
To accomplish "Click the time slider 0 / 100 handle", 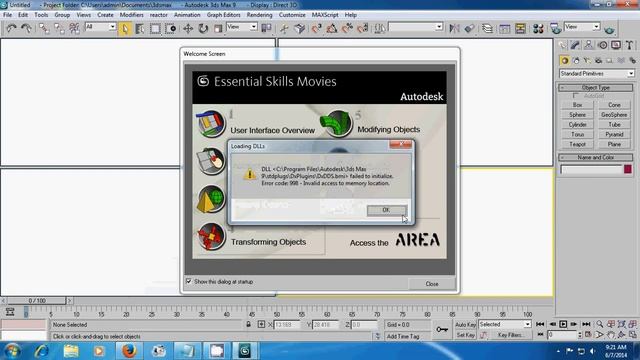I will point(37,300).
